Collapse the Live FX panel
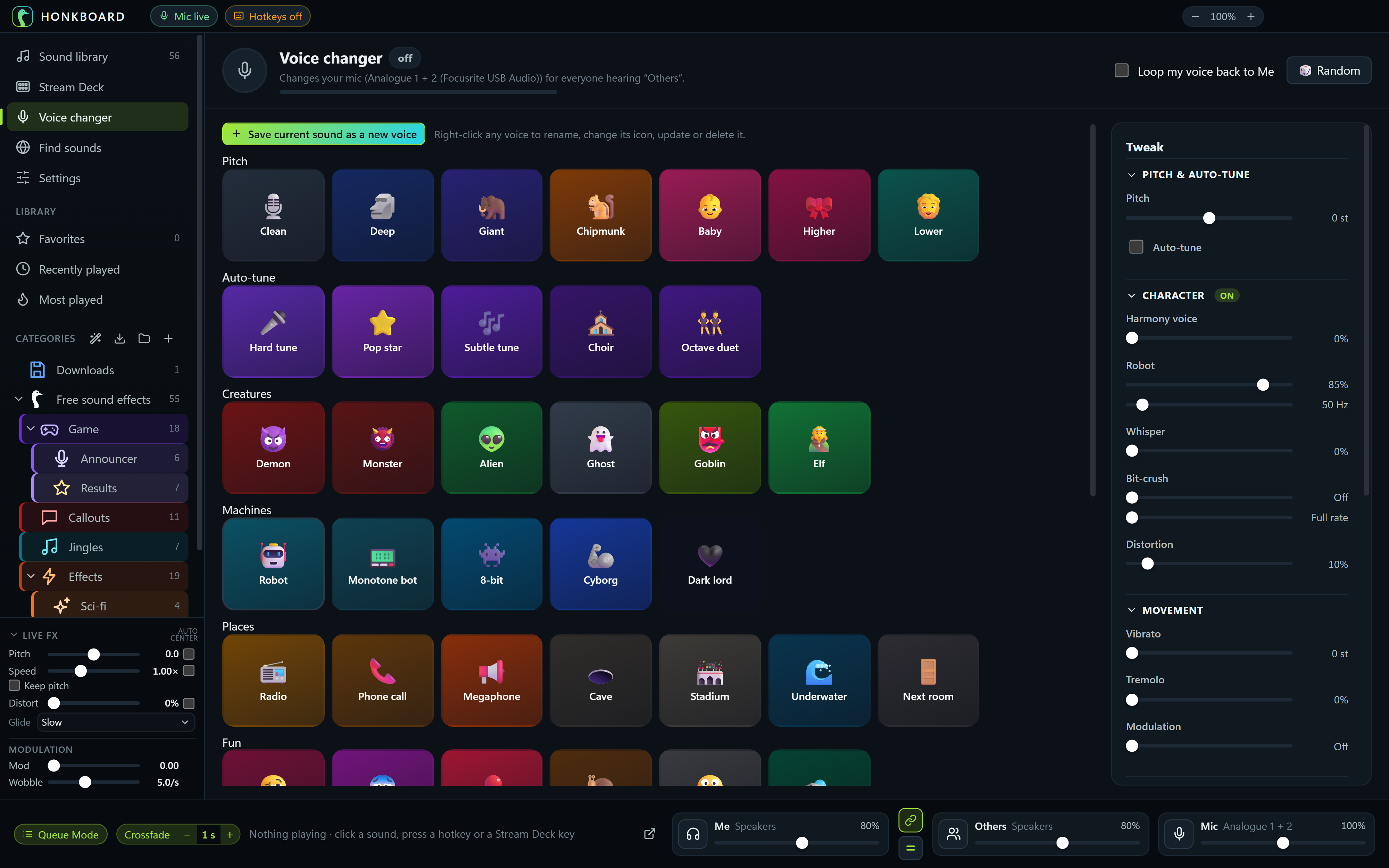Viewport: 1389px width, 868px height. [14, 635]
